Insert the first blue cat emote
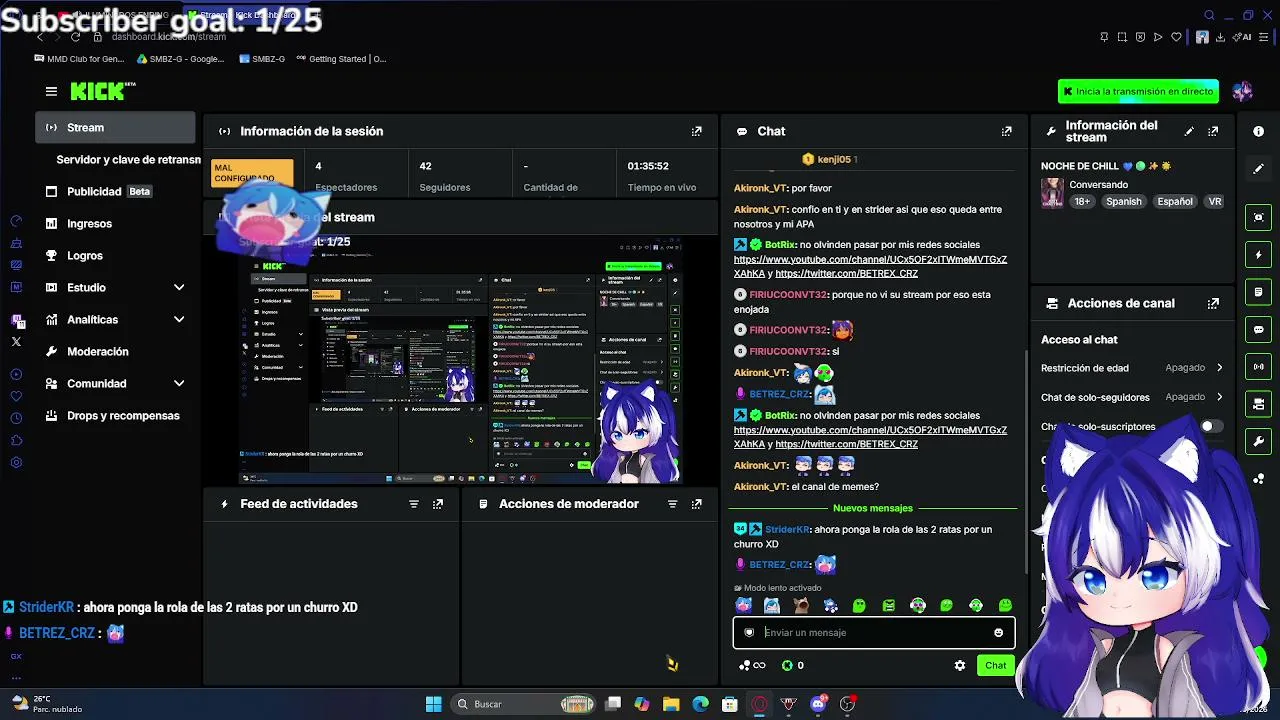The height and width of the screenshot is (720, 1280). click(x=743, y=605)
